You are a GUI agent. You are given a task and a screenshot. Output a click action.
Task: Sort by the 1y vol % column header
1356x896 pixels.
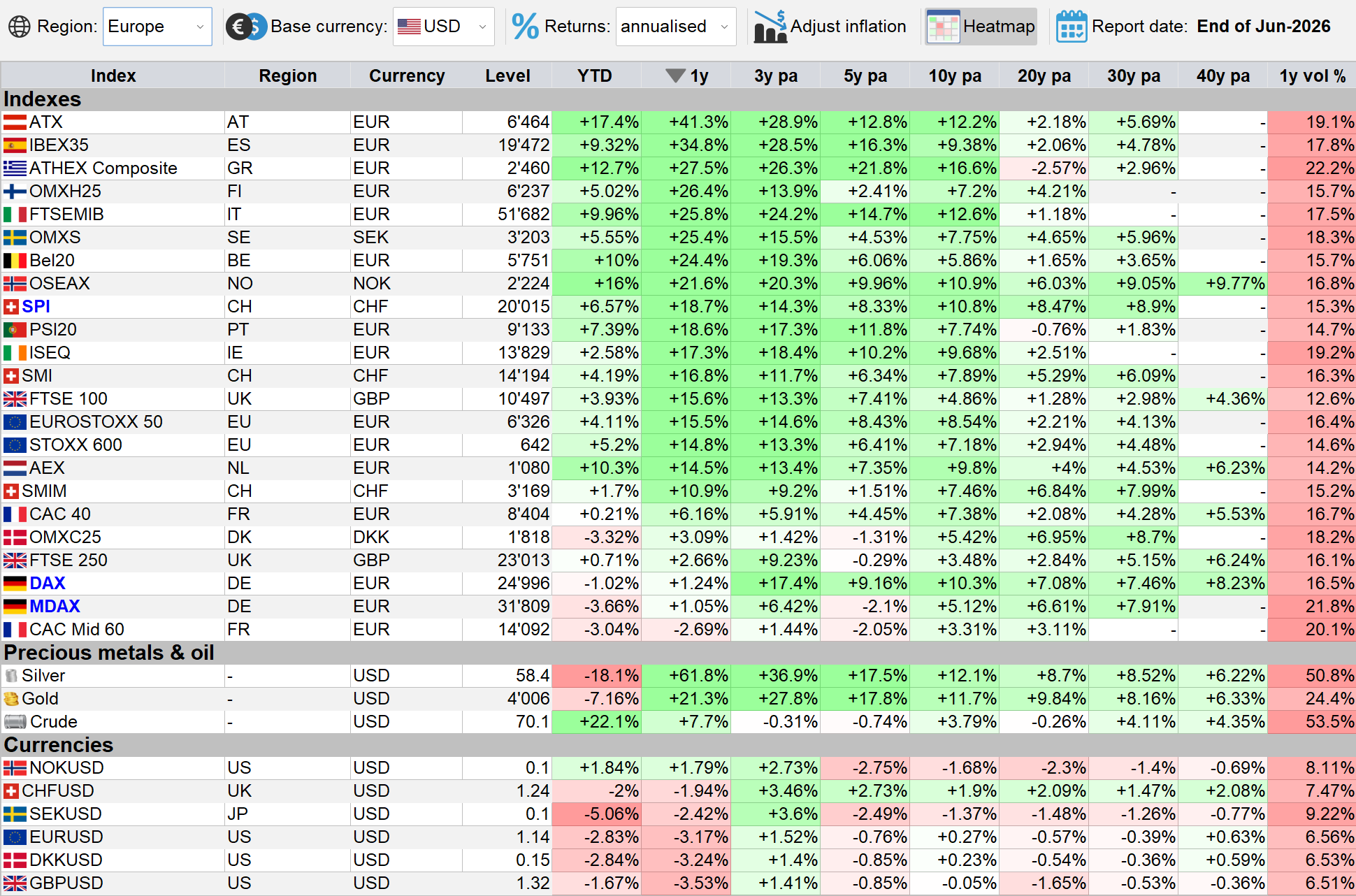click(x=1312, y=75)
